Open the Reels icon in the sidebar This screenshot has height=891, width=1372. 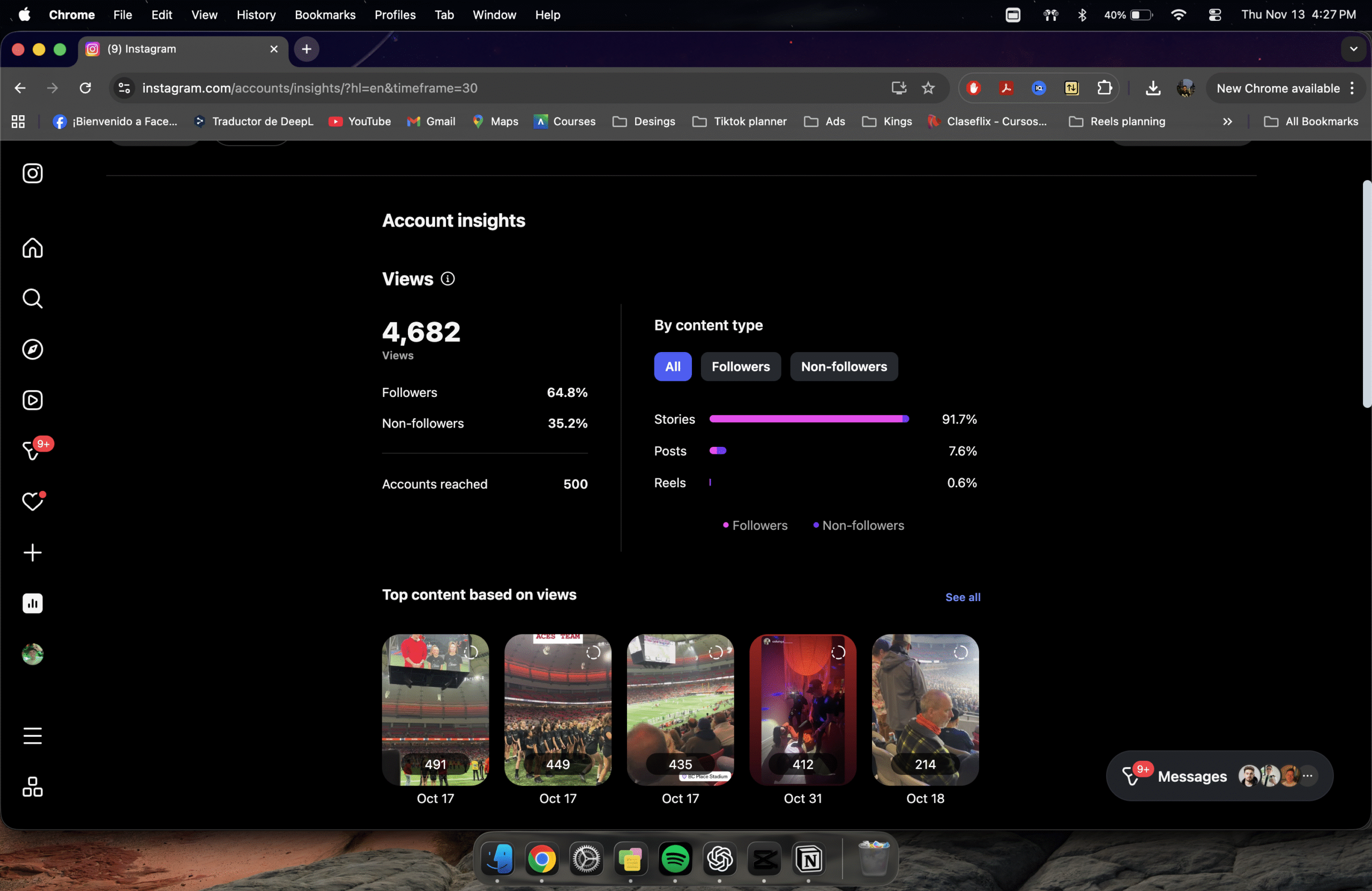[x=32, y=400]
